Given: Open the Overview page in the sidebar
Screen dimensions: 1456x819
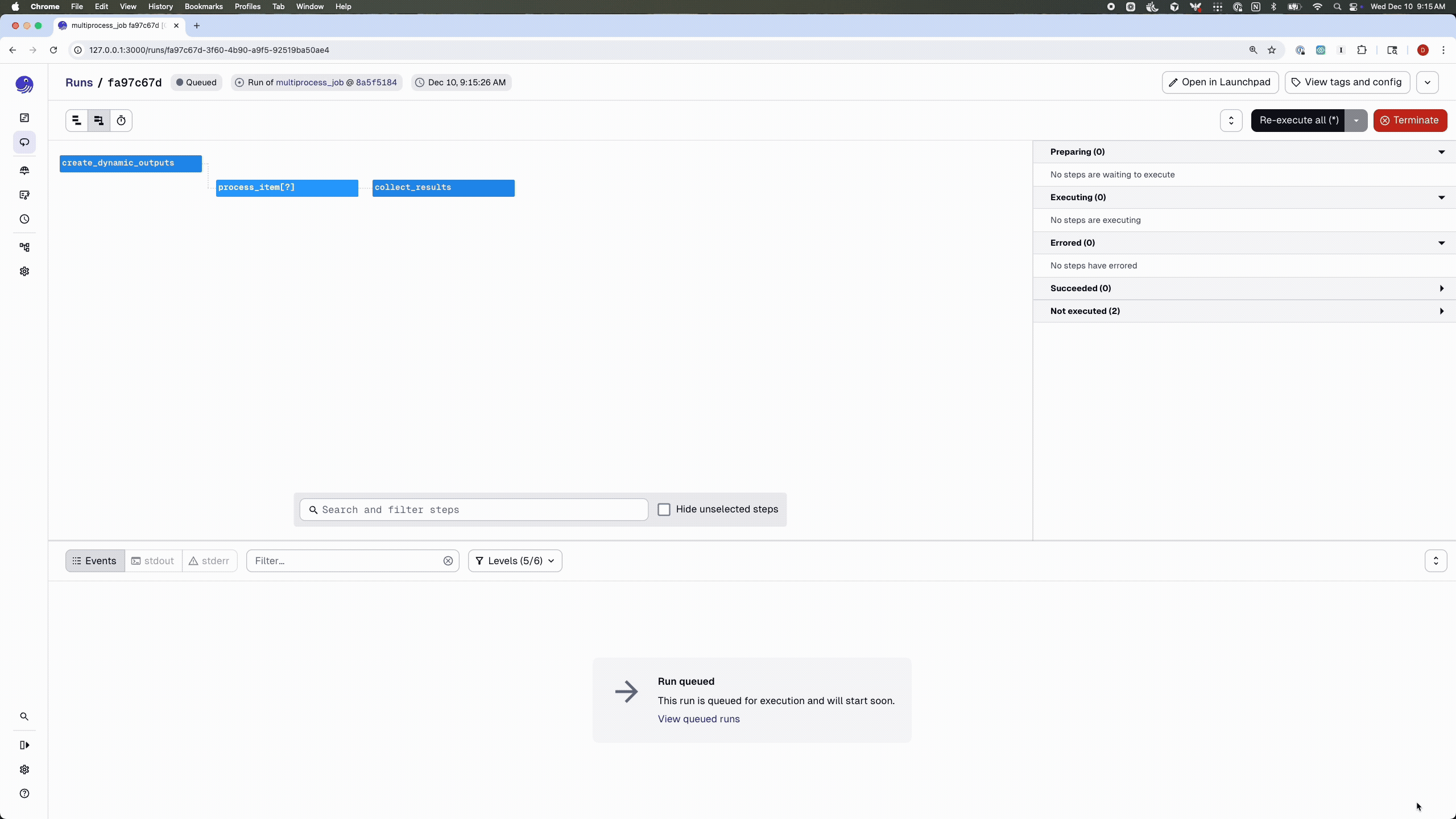Looking at the screenshot, I should 24,118.
